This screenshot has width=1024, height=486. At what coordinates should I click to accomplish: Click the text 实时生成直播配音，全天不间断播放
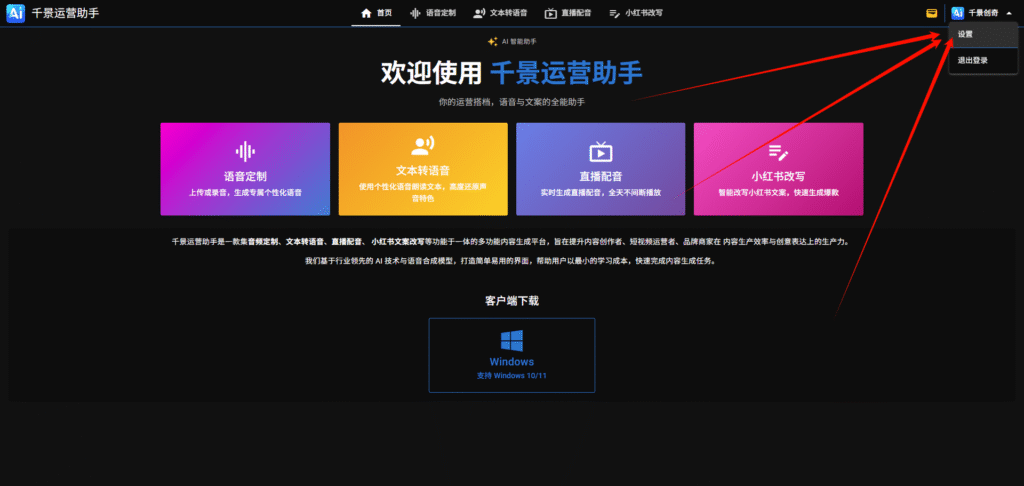coord(600,193)
